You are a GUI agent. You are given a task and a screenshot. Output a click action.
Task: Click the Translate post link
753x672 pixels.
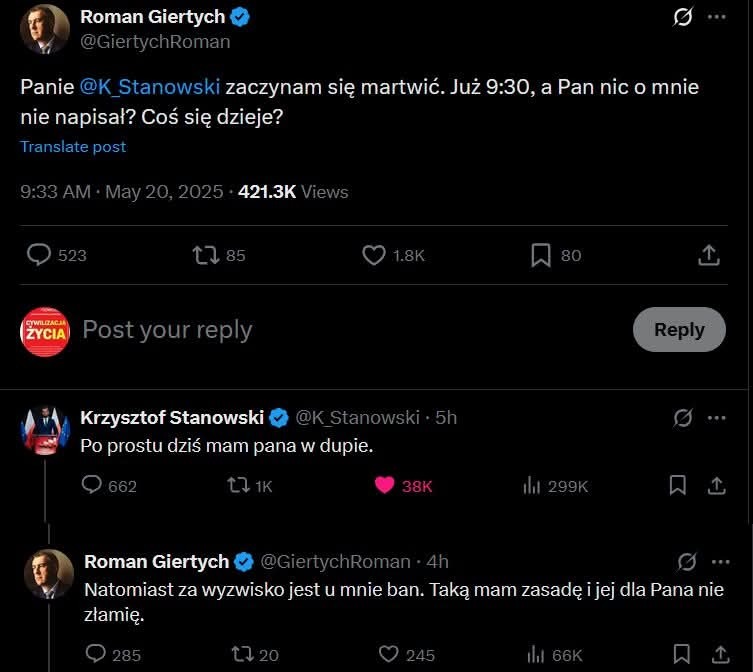tap(73, 146)
